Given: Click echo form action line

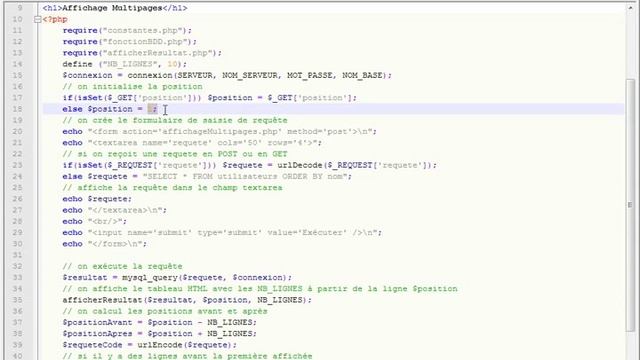Looking at the screenshot, I should (220, 131).
